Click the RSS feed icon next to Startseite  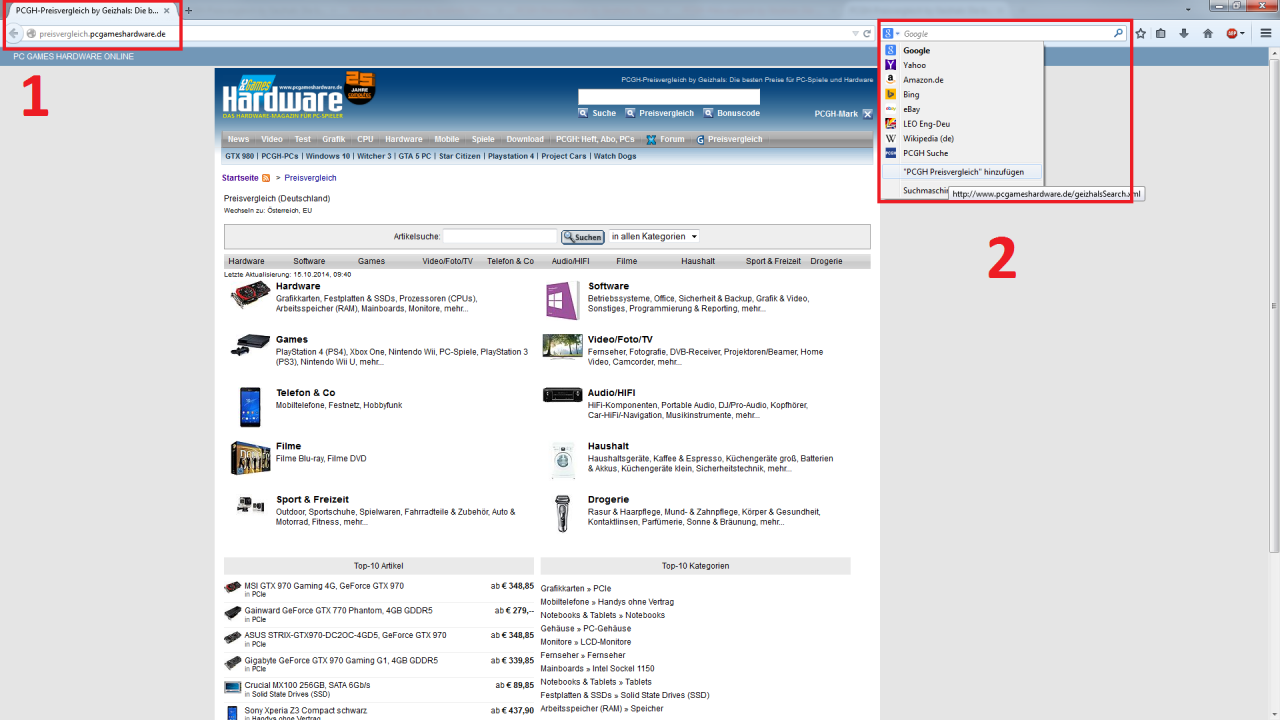coord(266,178)
